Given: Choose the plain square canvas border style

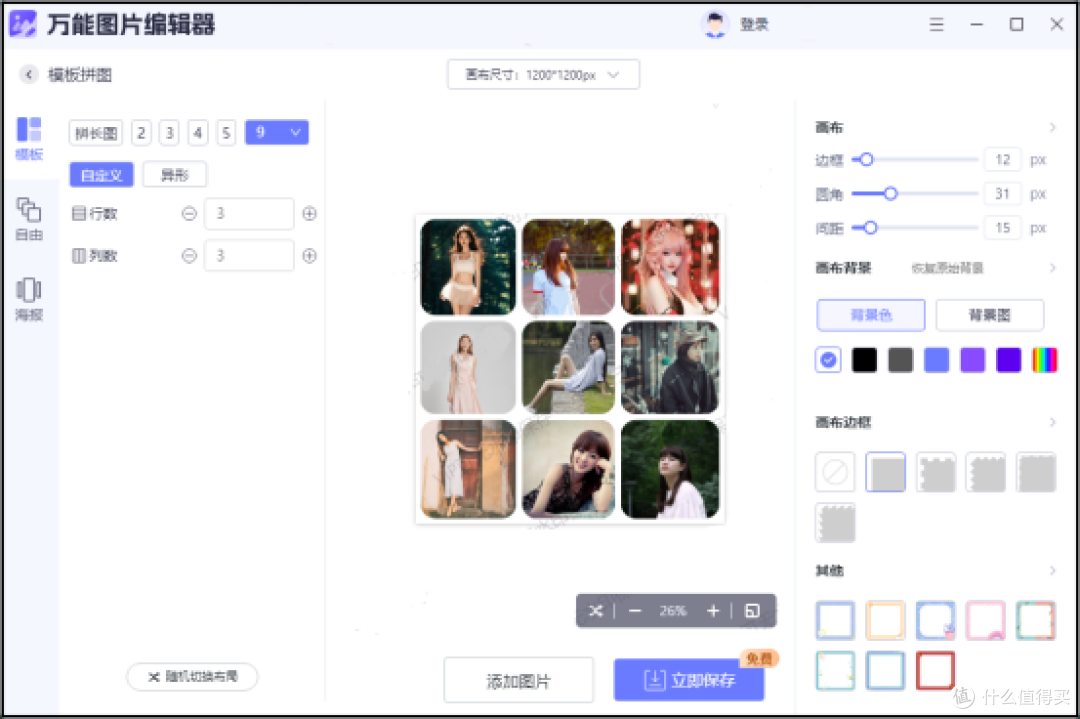Looking at the screenshot, I should (885, 472).
